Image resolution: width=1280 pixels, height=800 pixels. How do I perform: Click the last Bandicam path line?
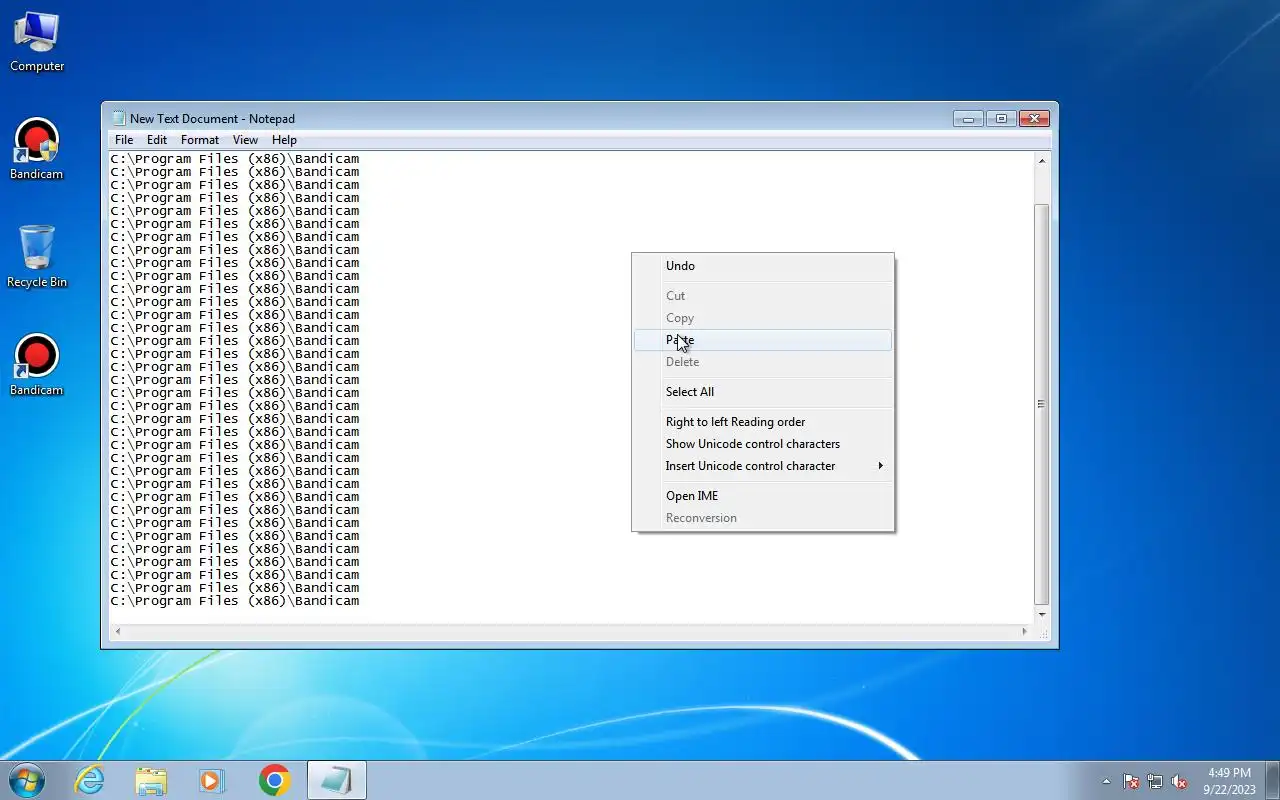[235, 601]
